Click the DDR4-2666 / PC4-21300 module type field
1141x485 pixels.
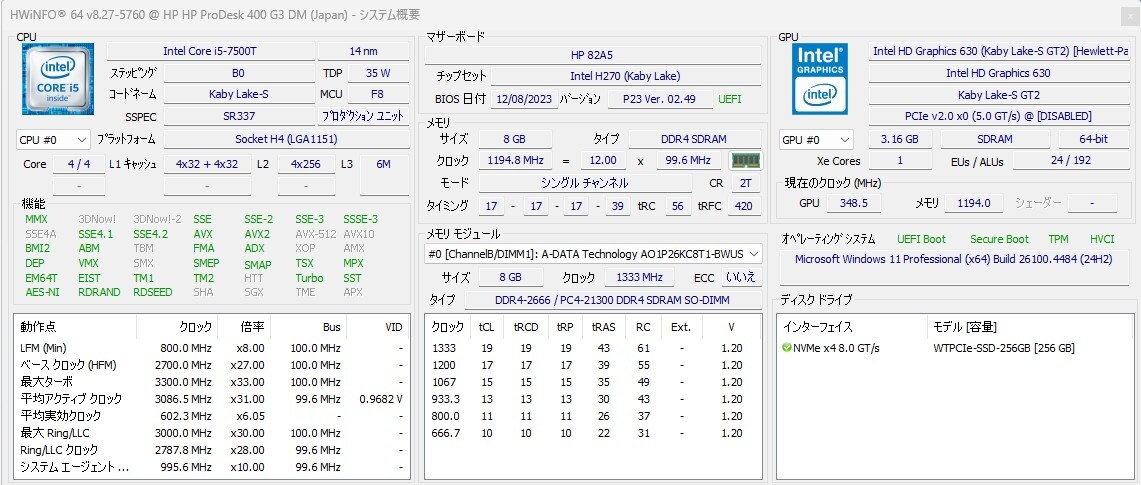pos(613,300)
